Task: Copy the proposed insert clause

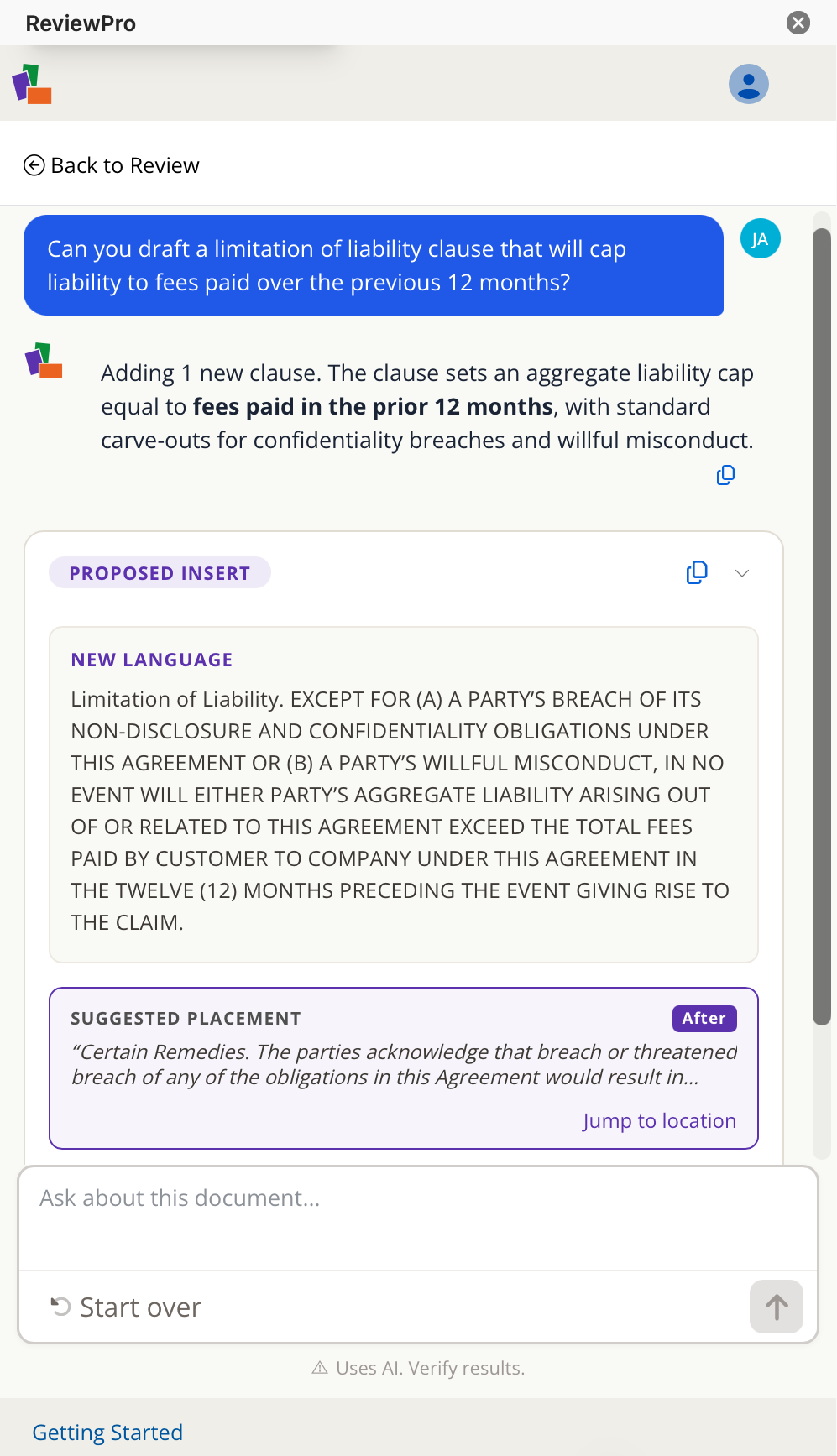Action: click(x=697, y=572)
